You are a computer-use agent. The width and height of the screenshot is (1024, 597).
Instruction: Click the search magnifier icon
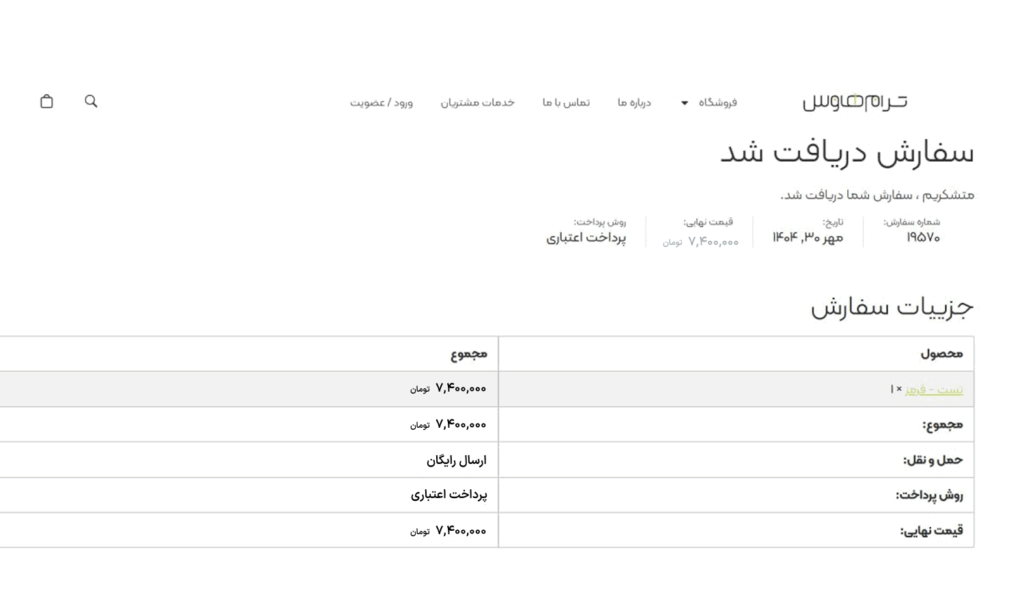(91, 101)
